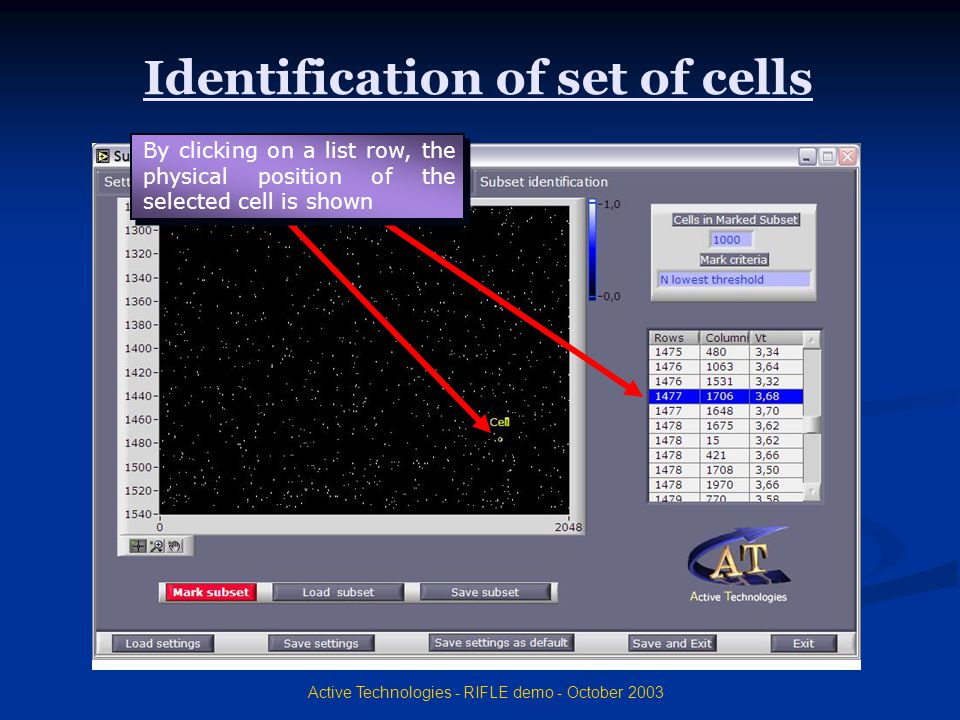Click the y-axis label 1400
The height and width of the screenshot is (720, 960).
coord(138,348)
